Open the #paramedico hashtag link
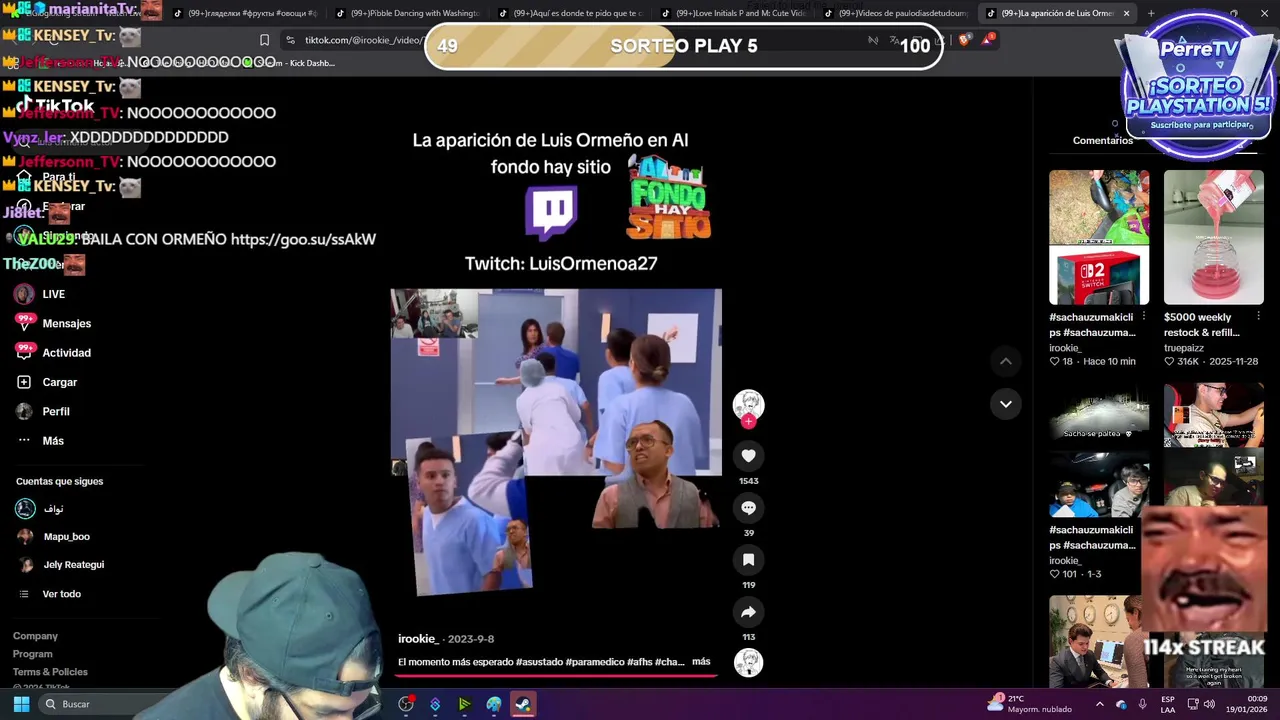The image size is (1280, 720). (595, 662)
